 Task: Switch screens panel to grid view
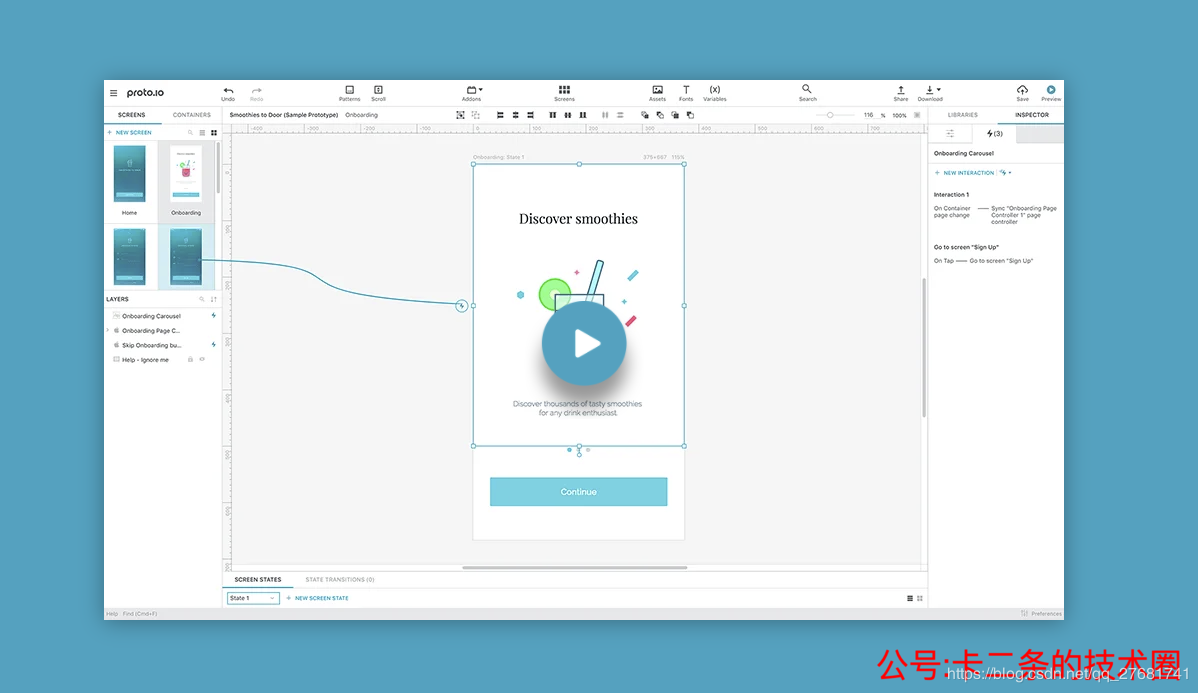pyautogui.click(x=214, y=133)
